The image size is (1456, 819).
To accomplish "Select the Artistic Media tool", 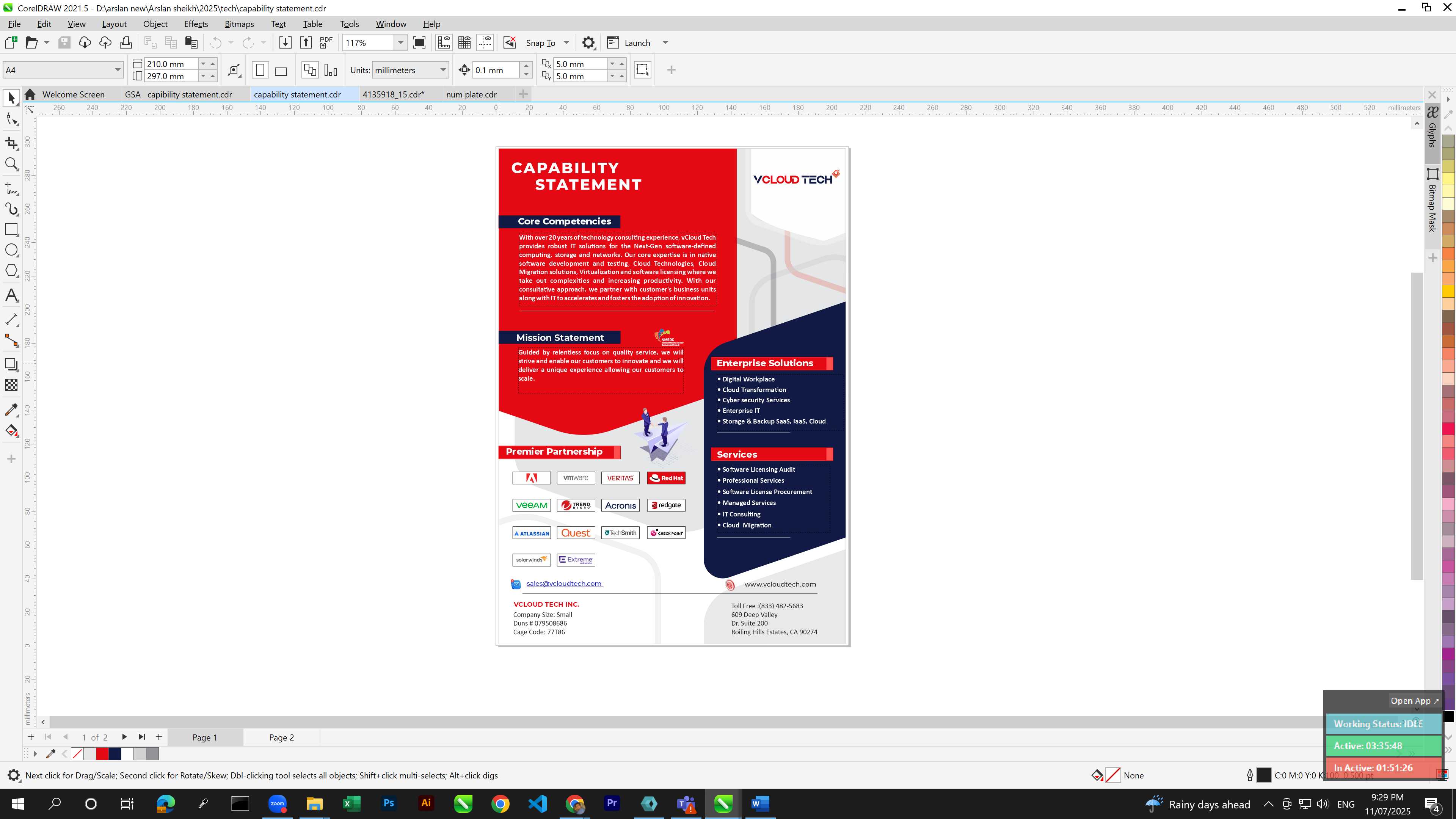I will click(x=11, y=209).
